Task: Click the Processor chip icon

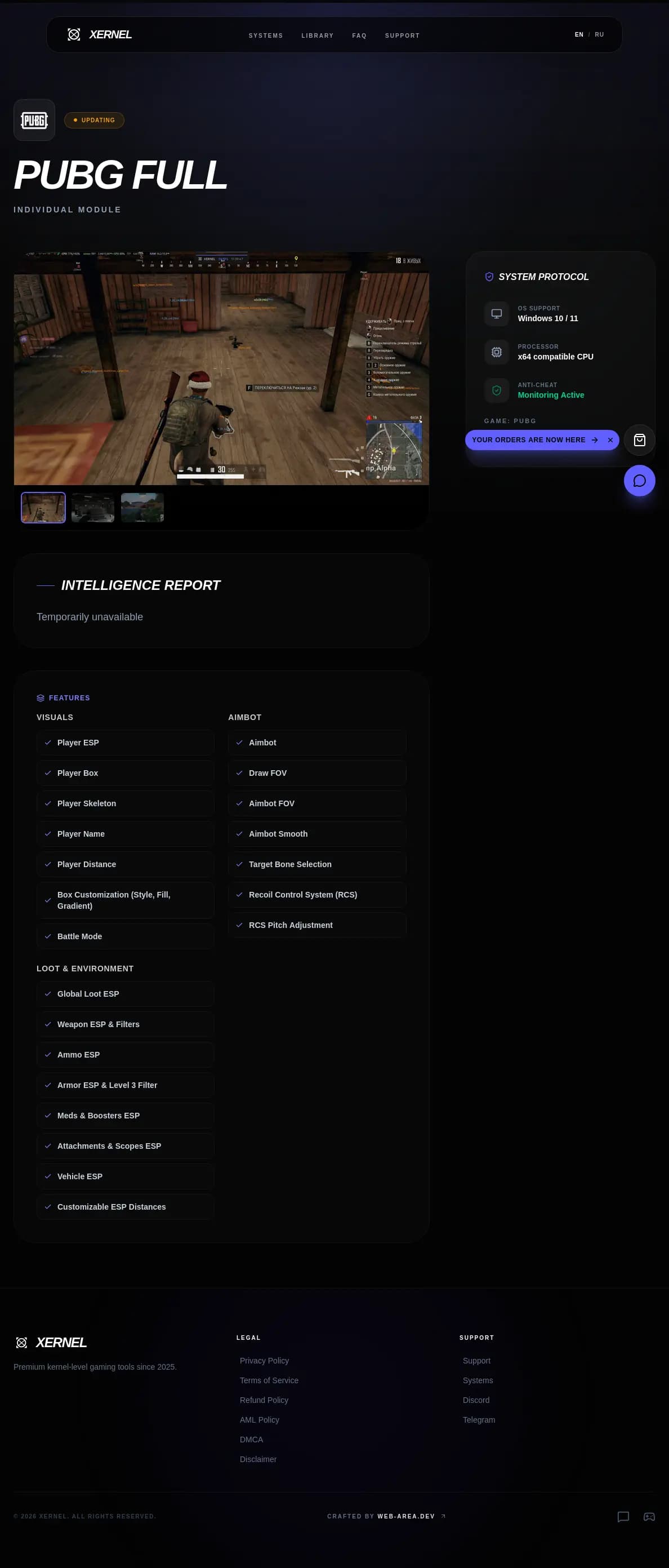Action: (x=496, y=352)
